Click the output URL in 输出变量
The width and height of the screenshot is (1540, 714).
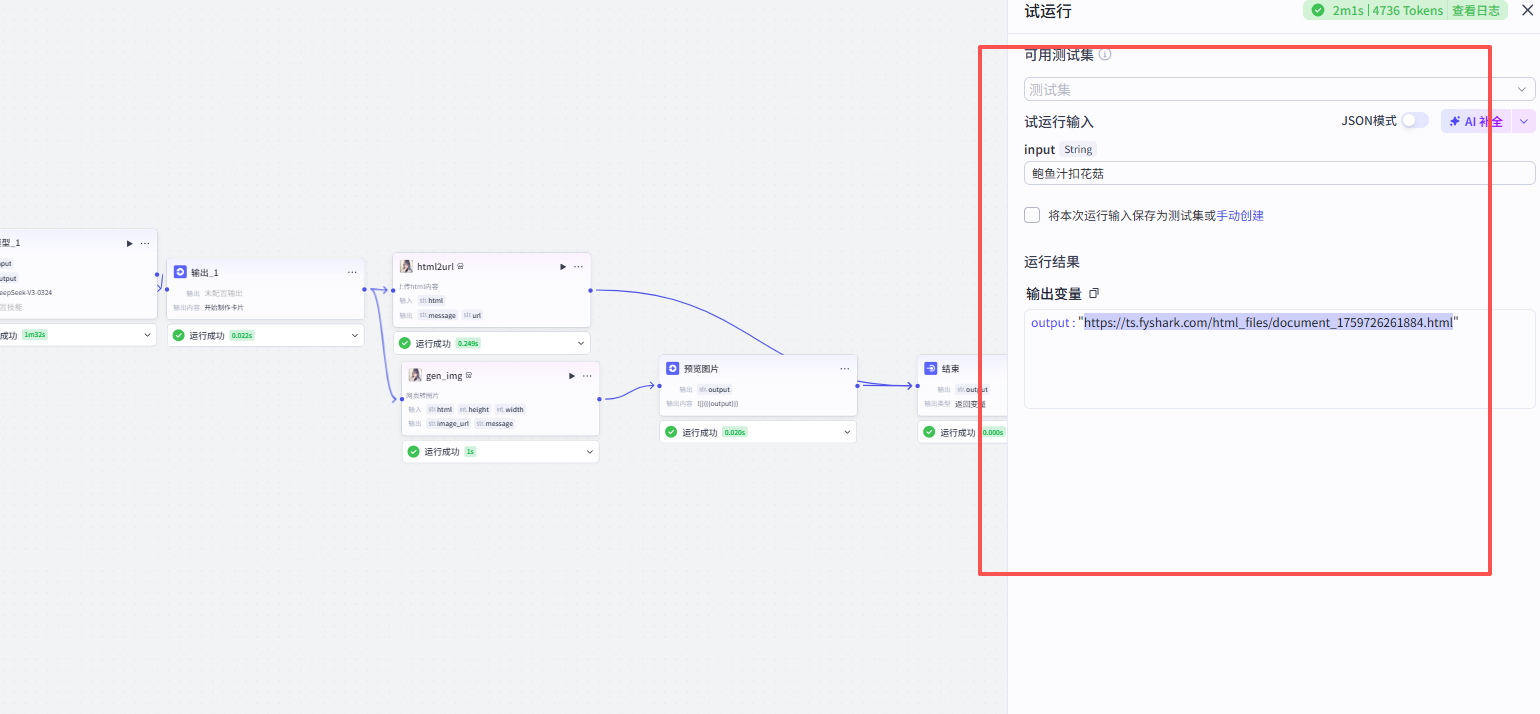click(1268, 323)
